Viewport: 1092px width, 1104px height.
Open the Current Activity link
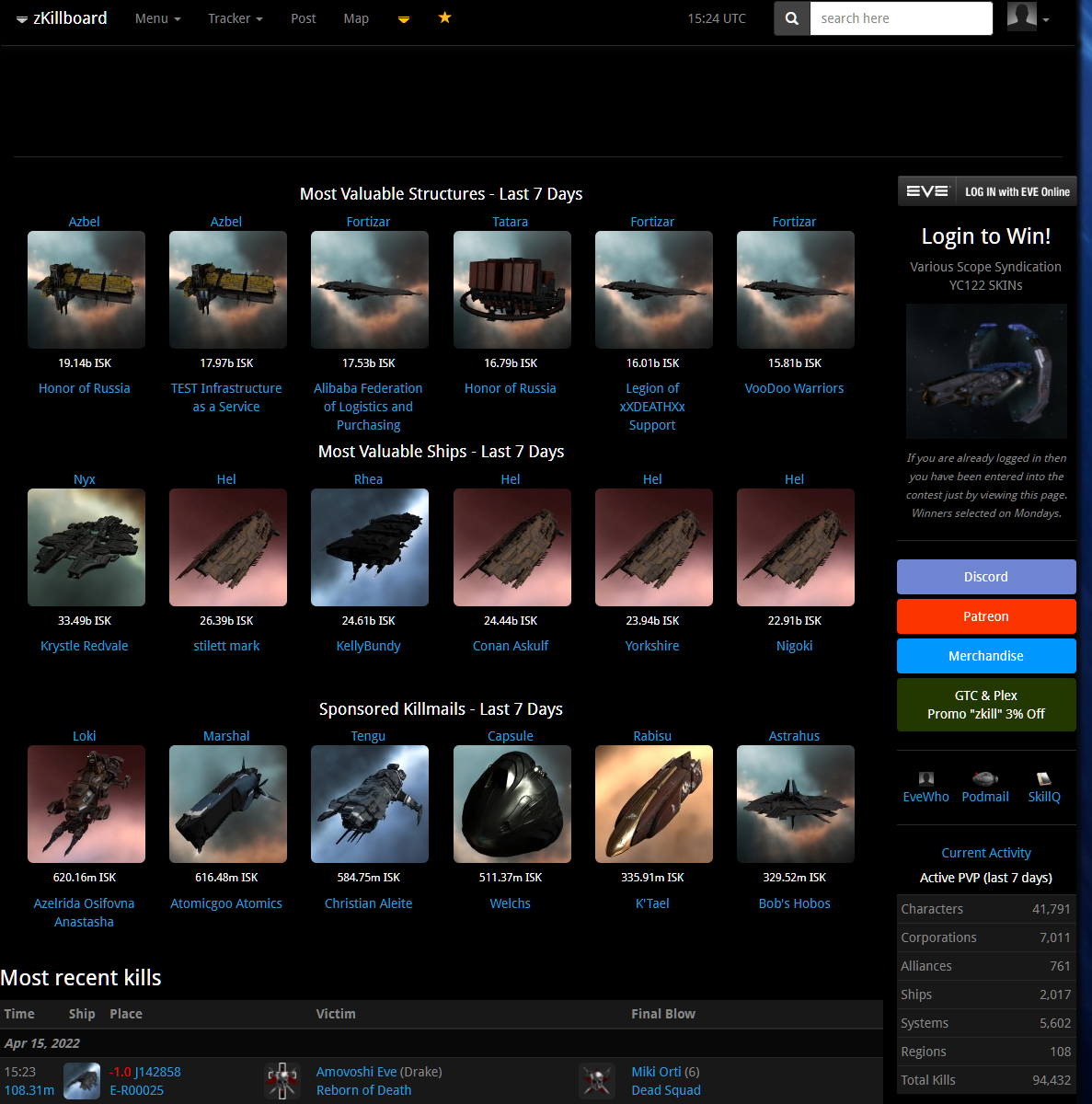point(986,853)
